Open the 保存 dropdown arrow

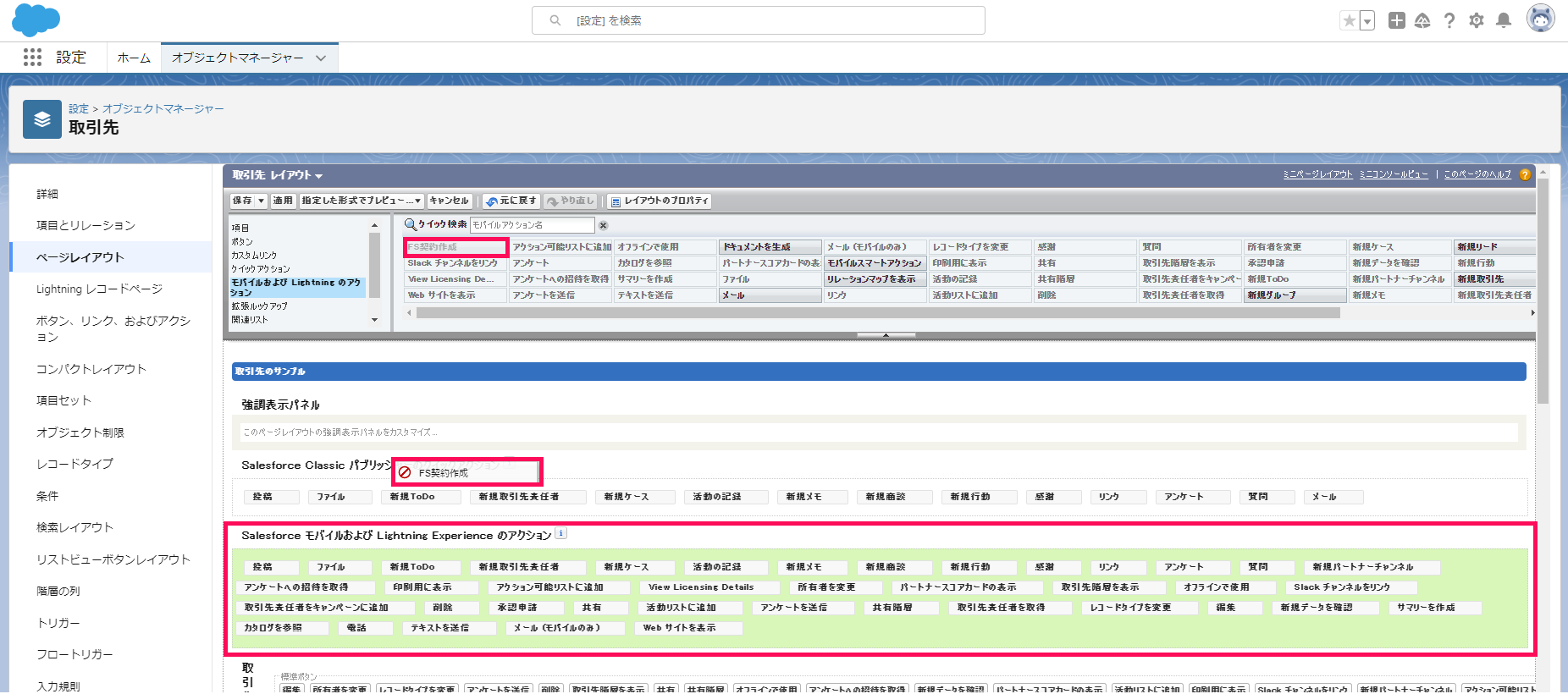coord(262,201)
